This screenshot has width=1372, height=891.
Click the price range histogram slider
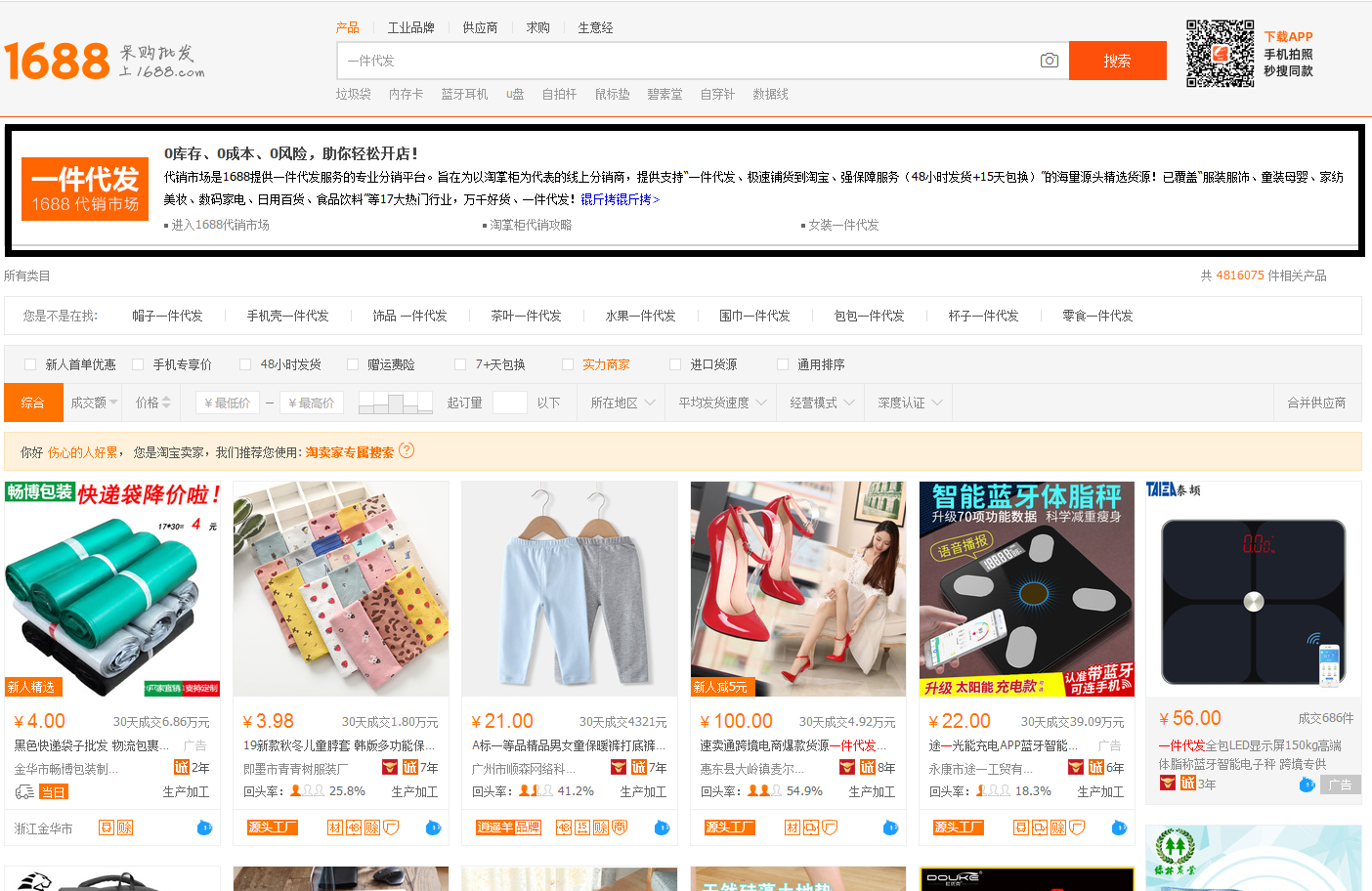(396, 402)
